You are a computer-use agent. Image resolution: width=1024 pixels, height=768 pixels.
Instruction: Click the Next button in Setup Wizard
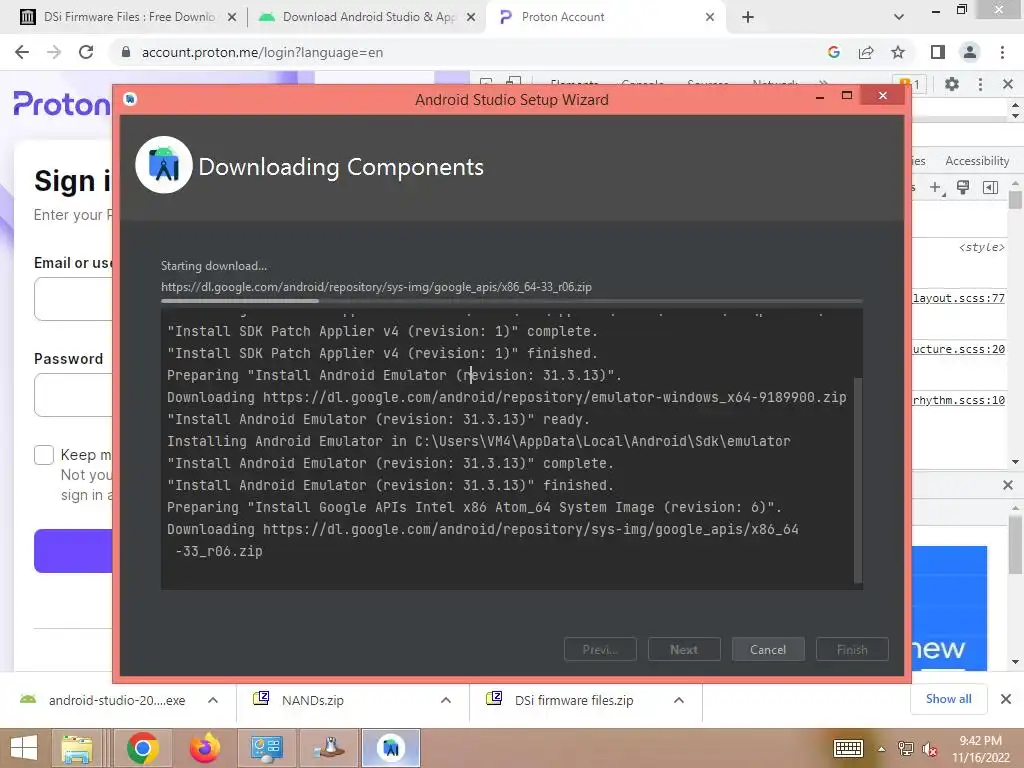click(x=684, y=650)
